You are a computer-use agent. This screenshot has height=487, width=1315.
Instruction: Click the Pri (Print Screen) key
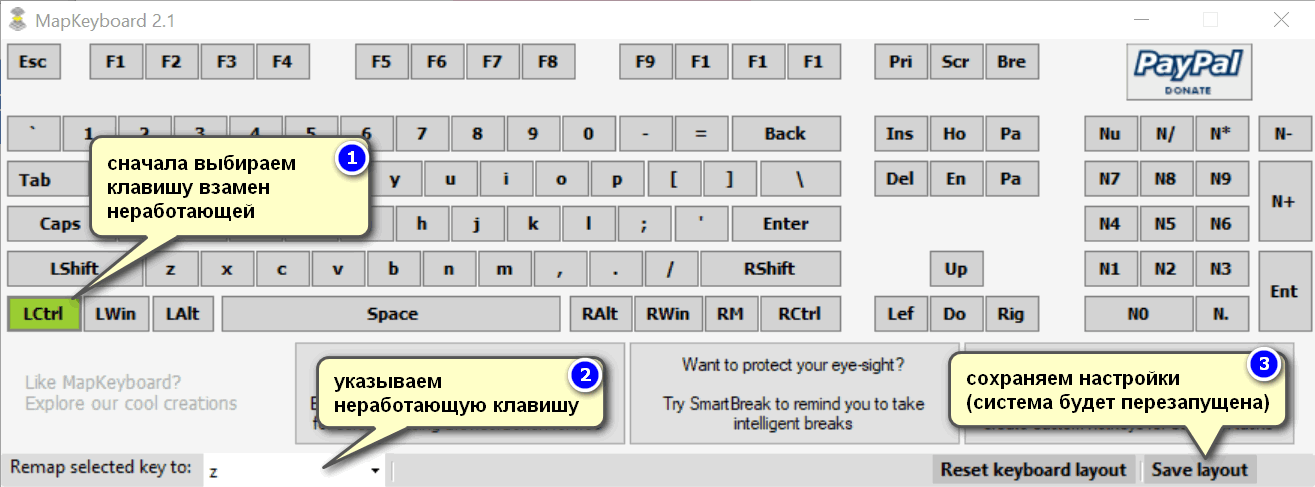900,62
